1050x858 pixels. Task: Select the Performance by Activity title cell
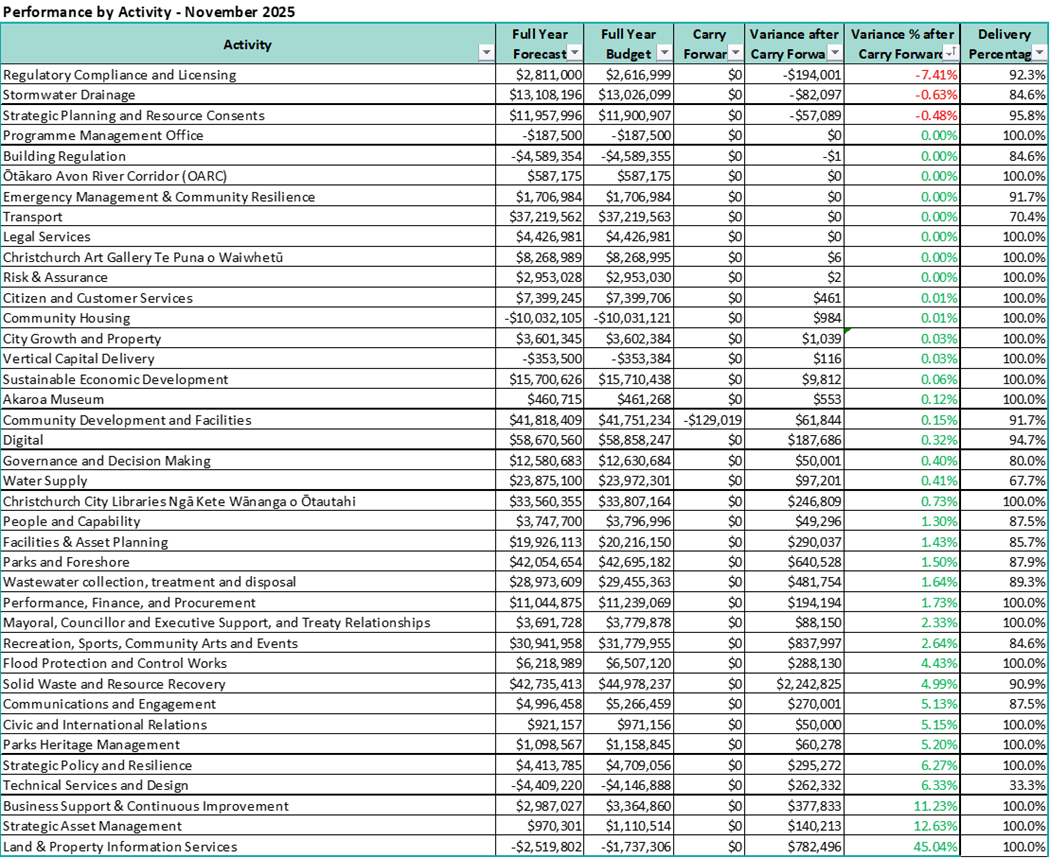point(150,12)
